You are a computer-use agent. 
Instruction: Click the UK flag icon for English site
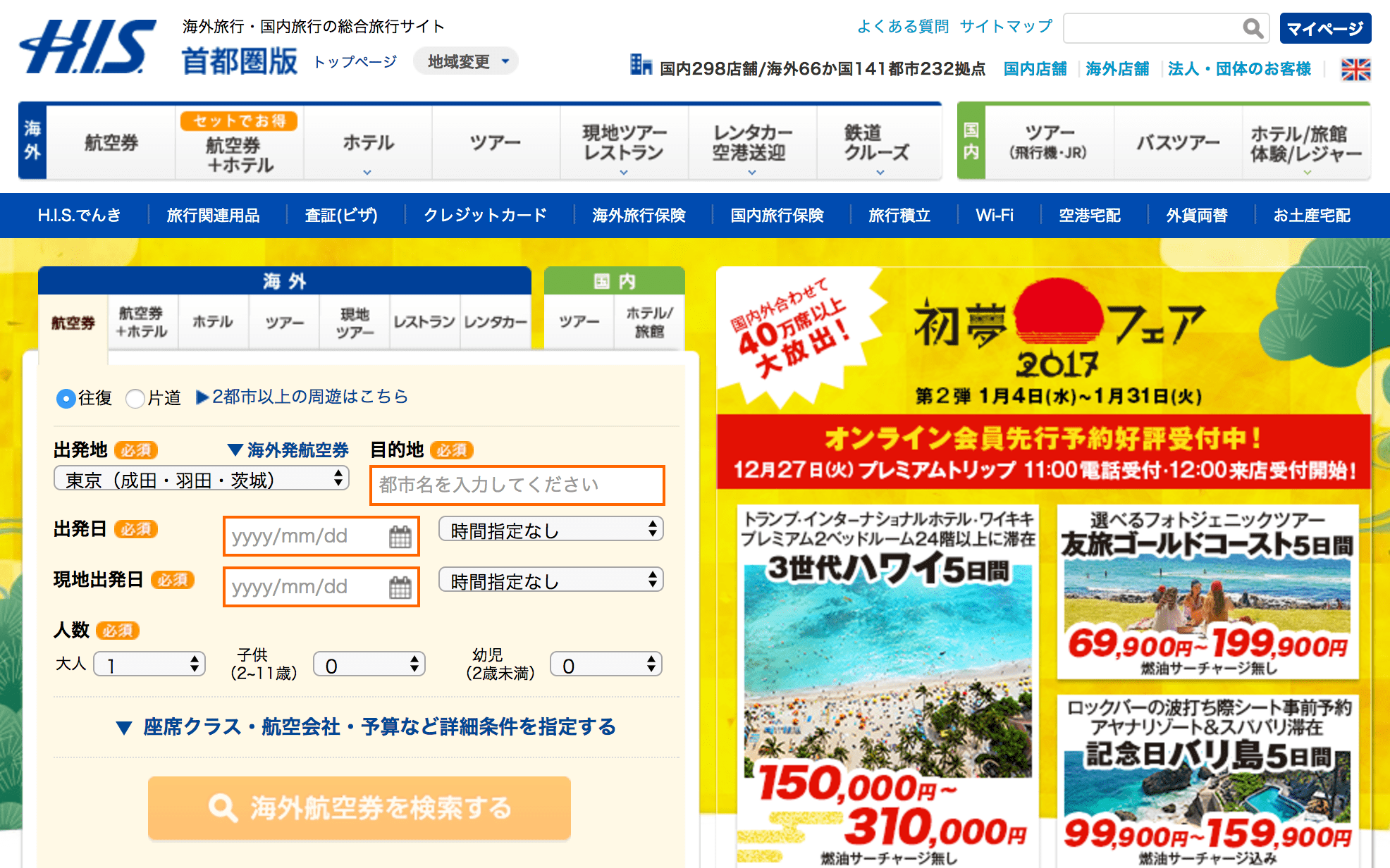point(1357,68)
